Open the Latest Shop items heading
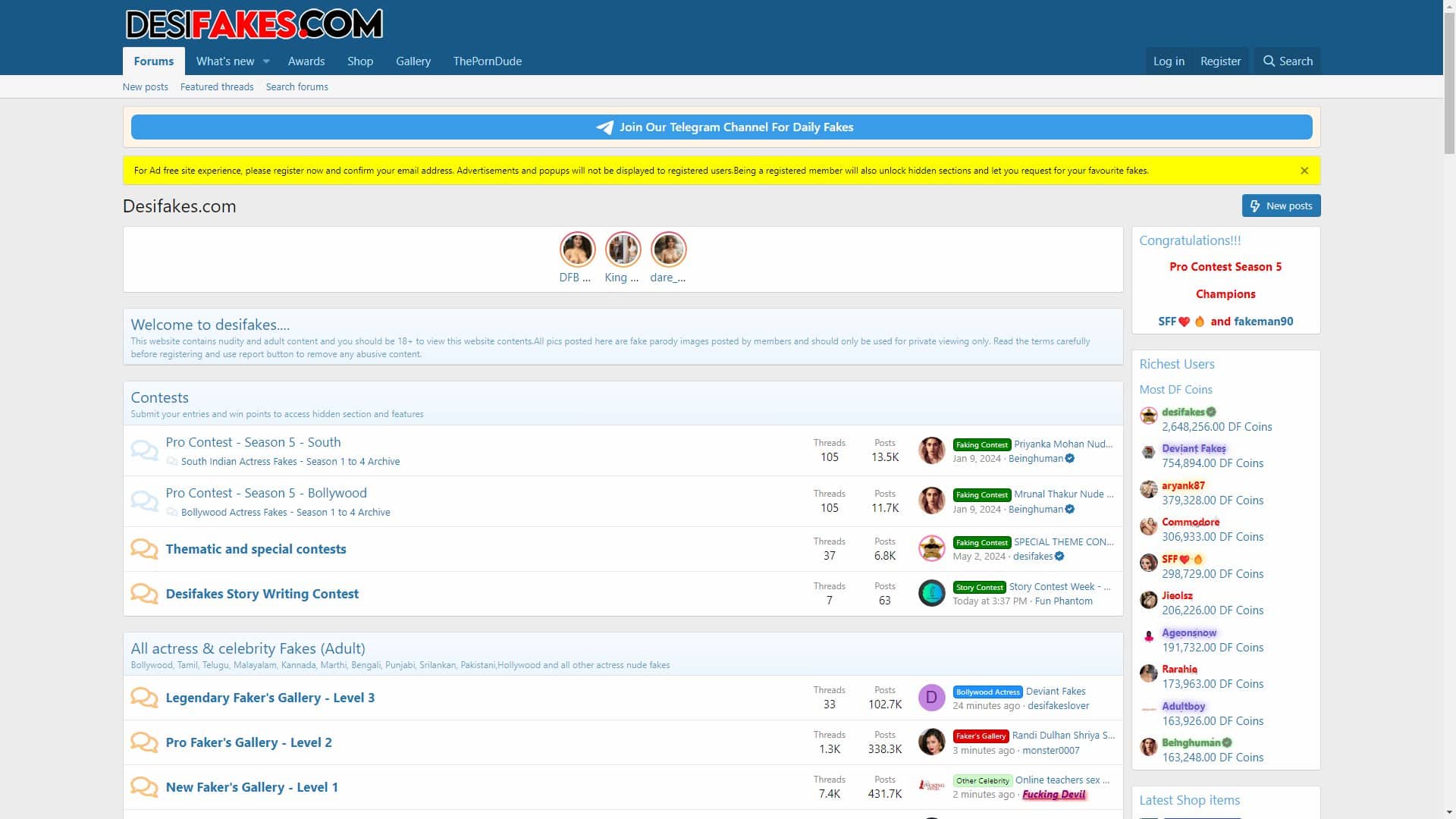 coord(1190,801)
